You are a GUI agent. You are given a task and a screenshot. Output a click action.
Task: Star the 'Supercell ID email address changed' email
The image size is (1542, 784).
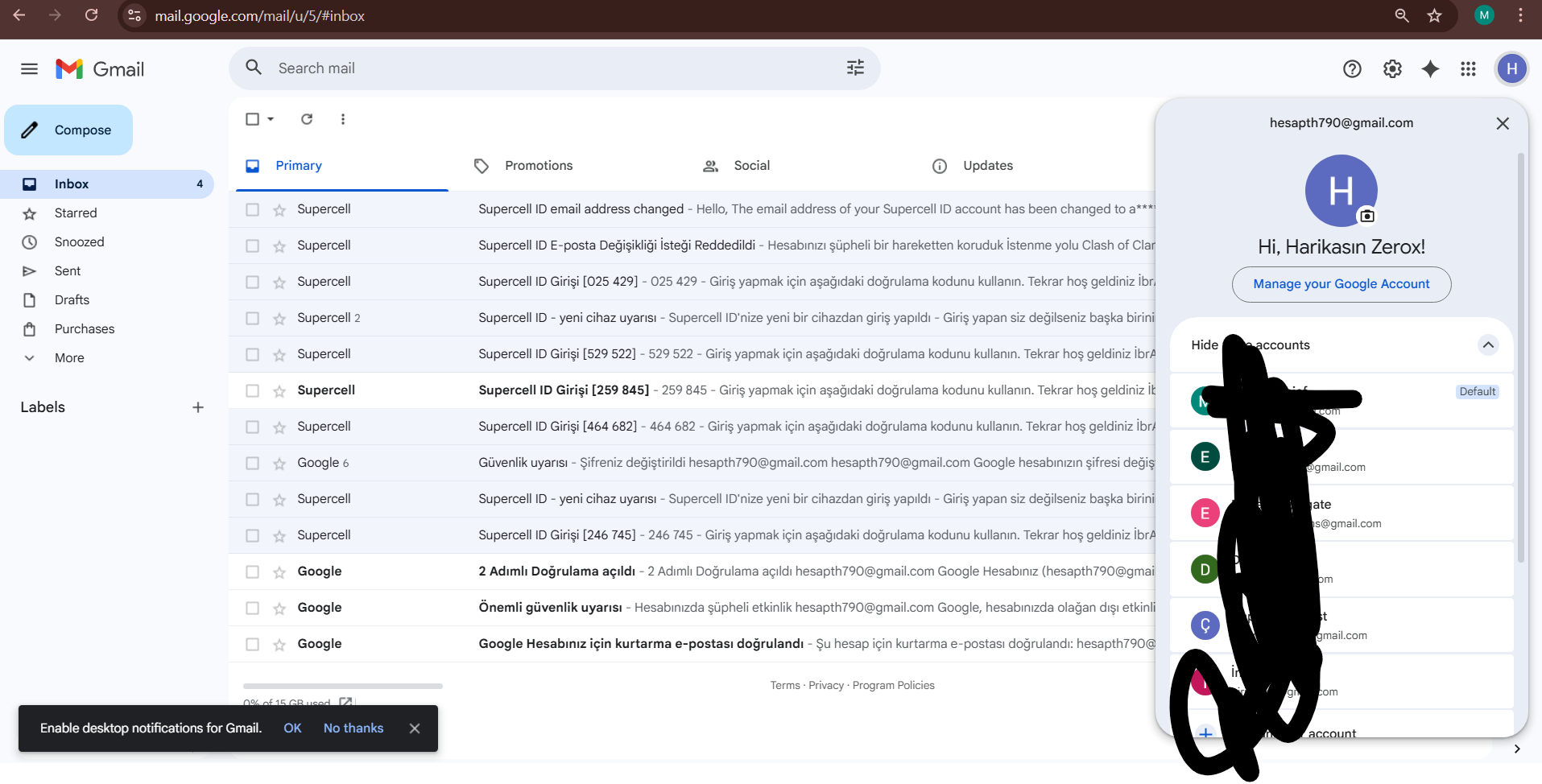click(279, 210)
